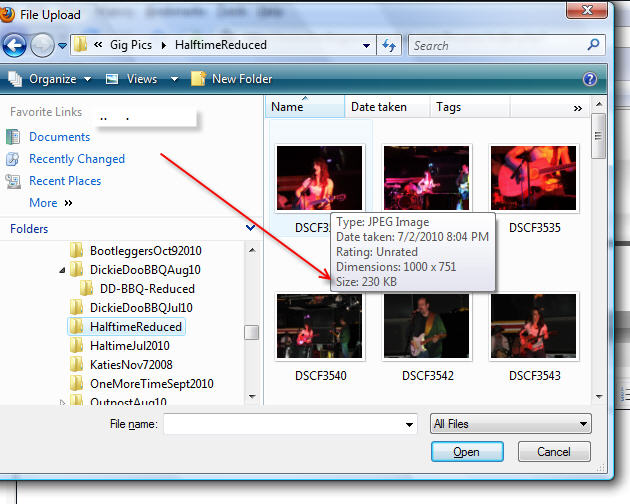Open the address bar history dropdown
Image resolution: width=630 pixels, height=504 pixels.
[x=366, y=45]
